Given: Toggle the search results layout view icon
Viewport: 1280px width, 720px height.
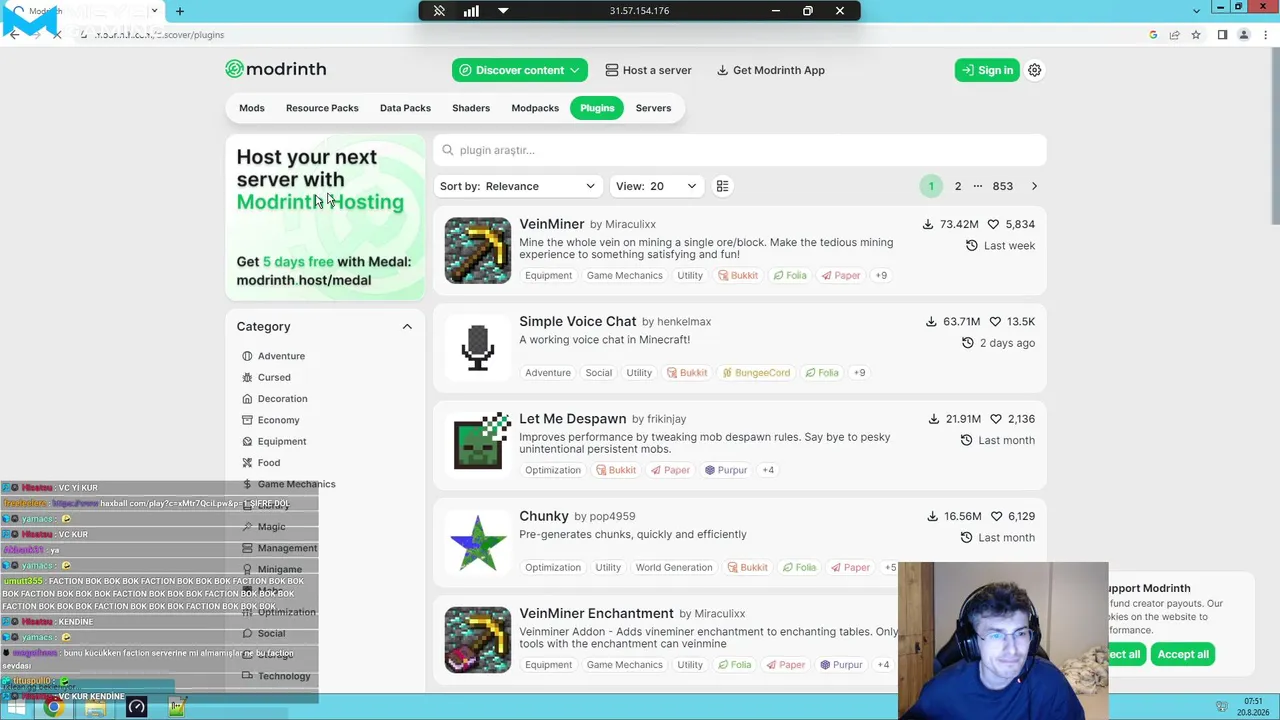Looking at the screenshot, I should [722, 186].
